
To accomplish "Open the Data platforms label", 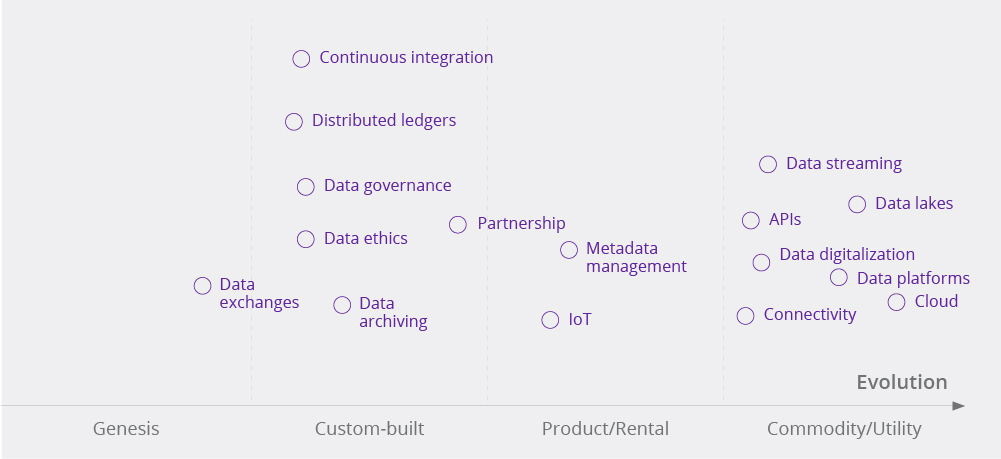I will 913,278.
